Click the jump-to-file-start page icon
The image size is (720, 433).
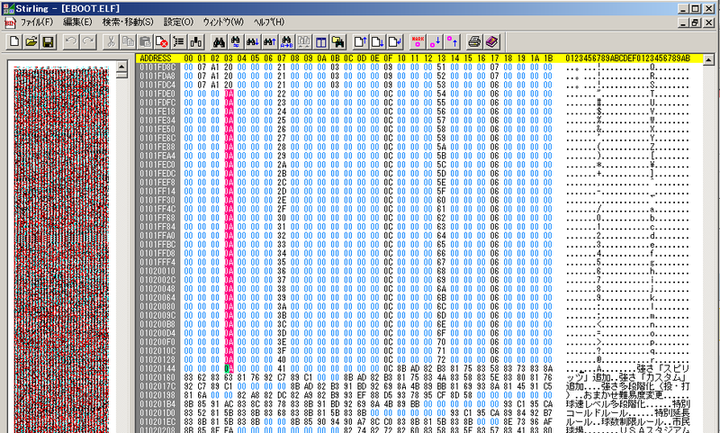[x=362, y=41]
